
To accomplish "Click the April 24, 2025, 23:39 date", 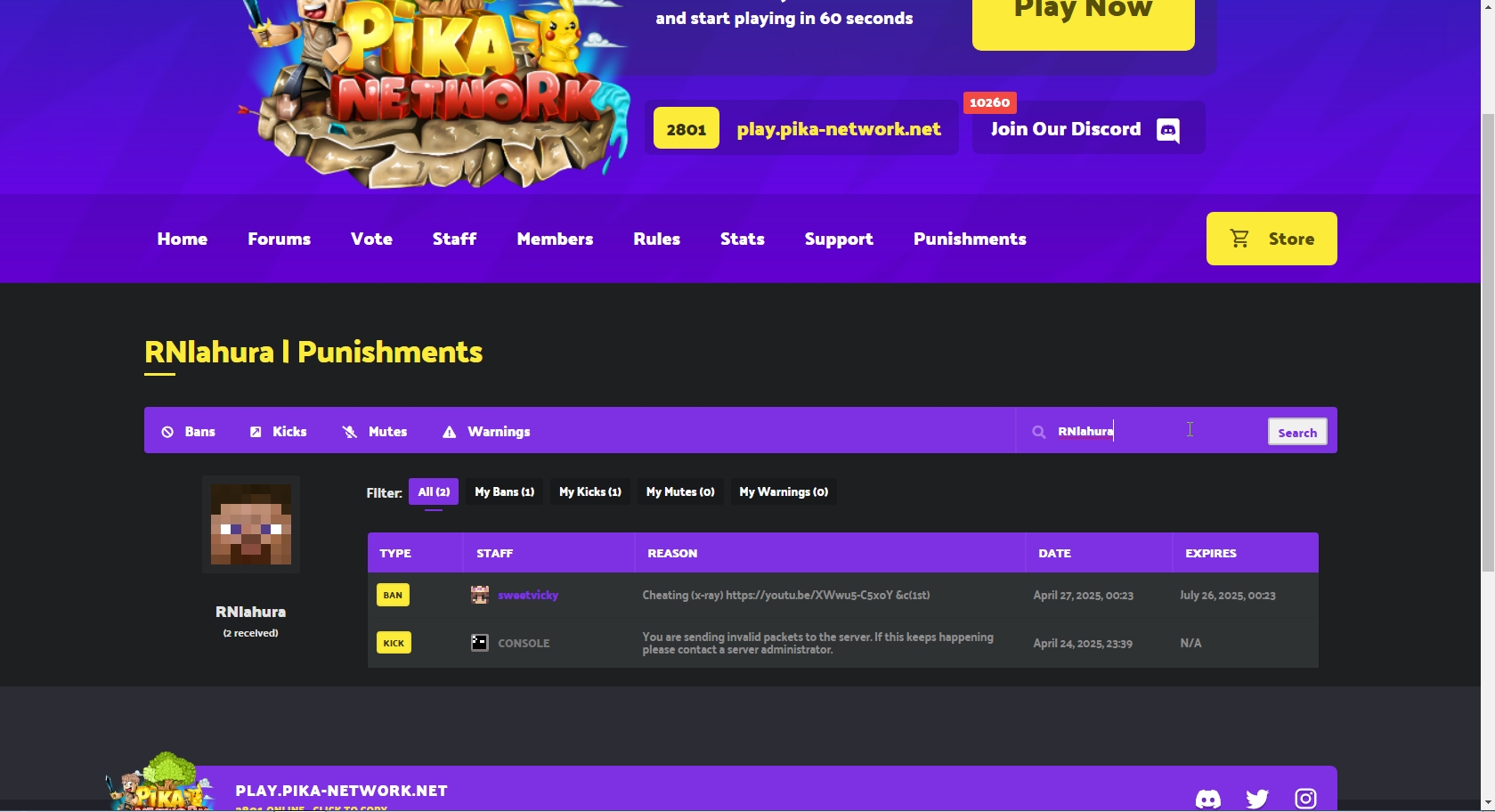I will click(1083, 643).
